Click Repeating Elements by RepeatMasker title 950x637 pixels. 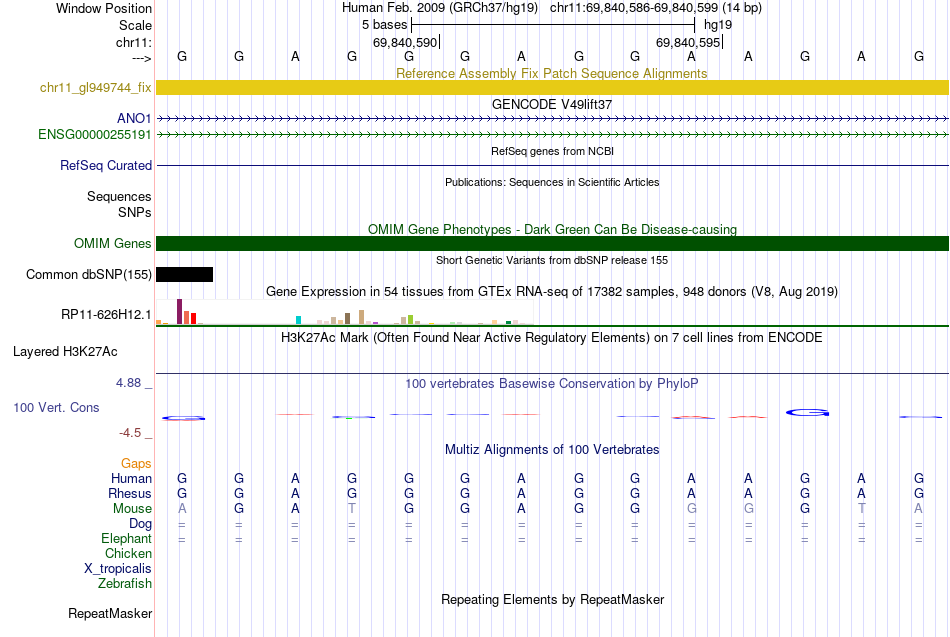click(553, 599)
